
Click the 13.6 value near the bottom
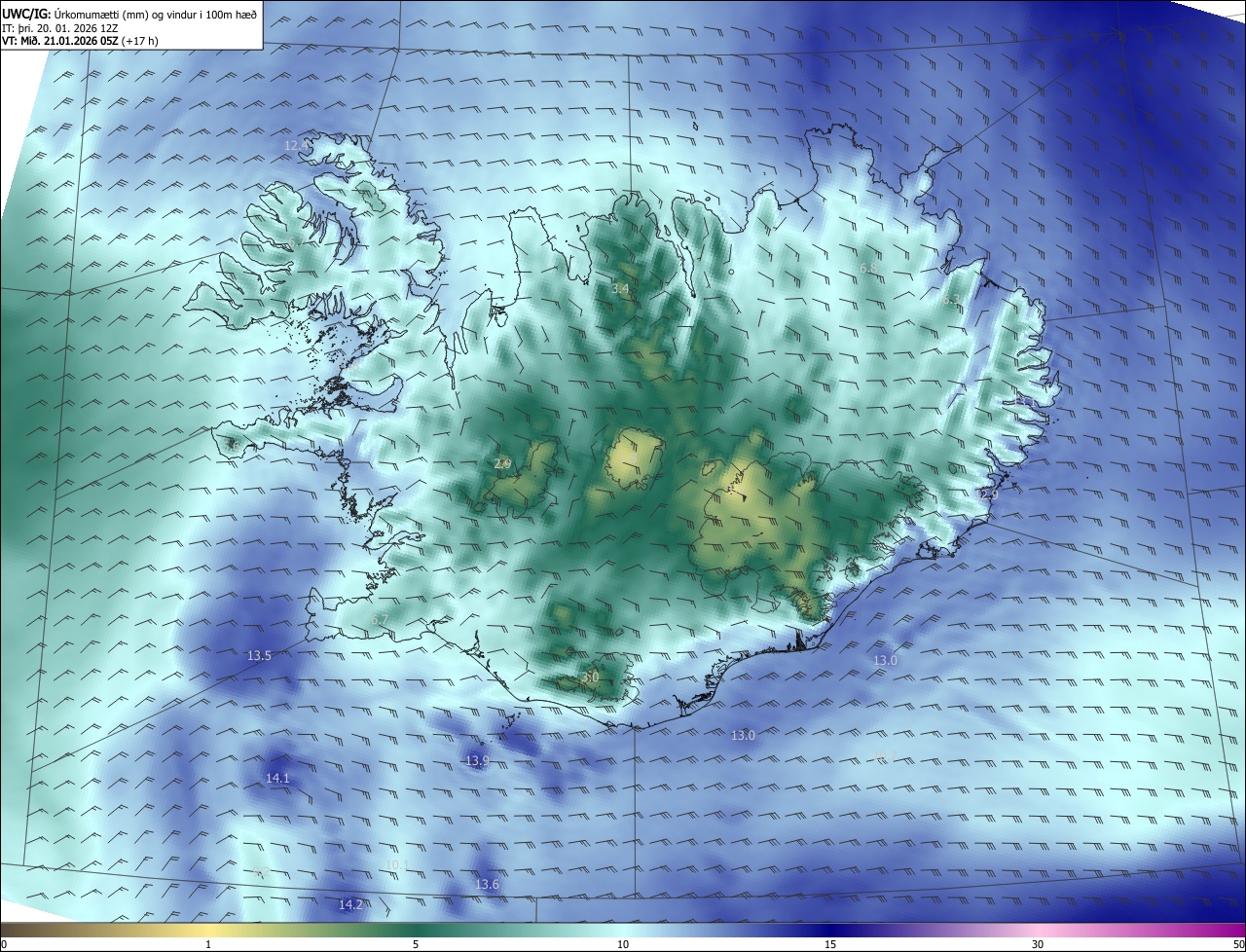coord(487,884)
